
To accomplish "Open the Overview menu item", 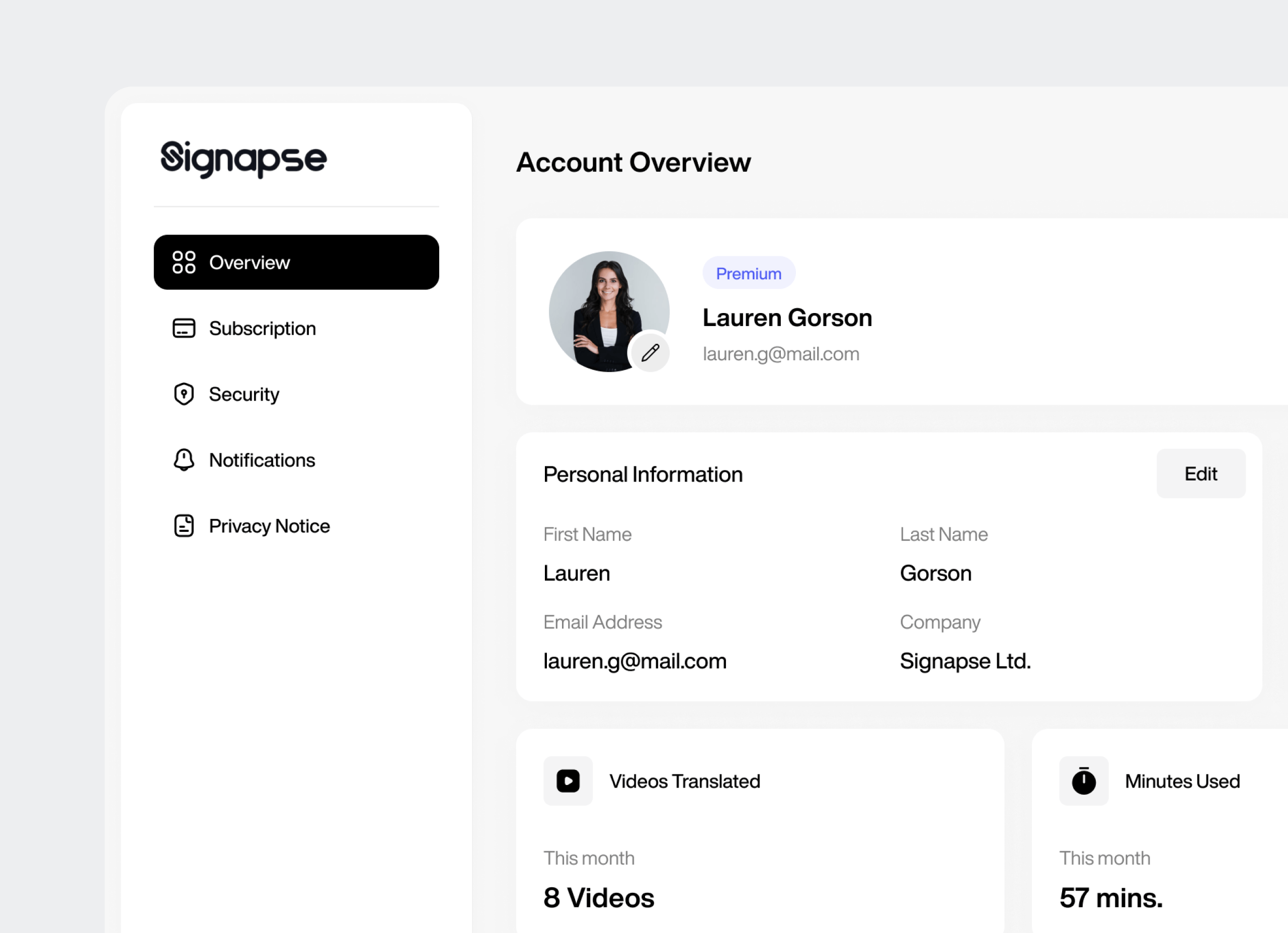I will coord(296,262).
